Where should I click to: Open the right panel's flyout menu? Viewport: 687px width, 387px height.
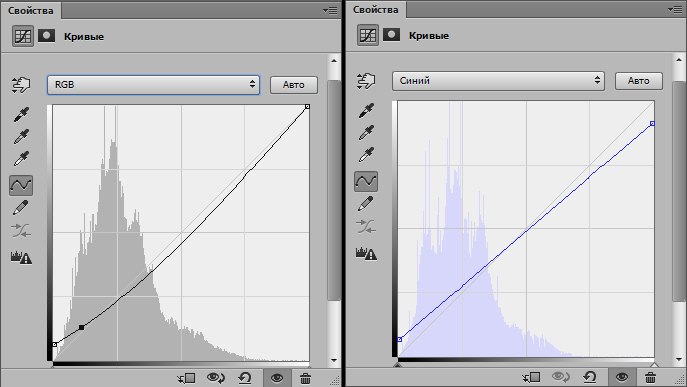click(x=675, y=10)
